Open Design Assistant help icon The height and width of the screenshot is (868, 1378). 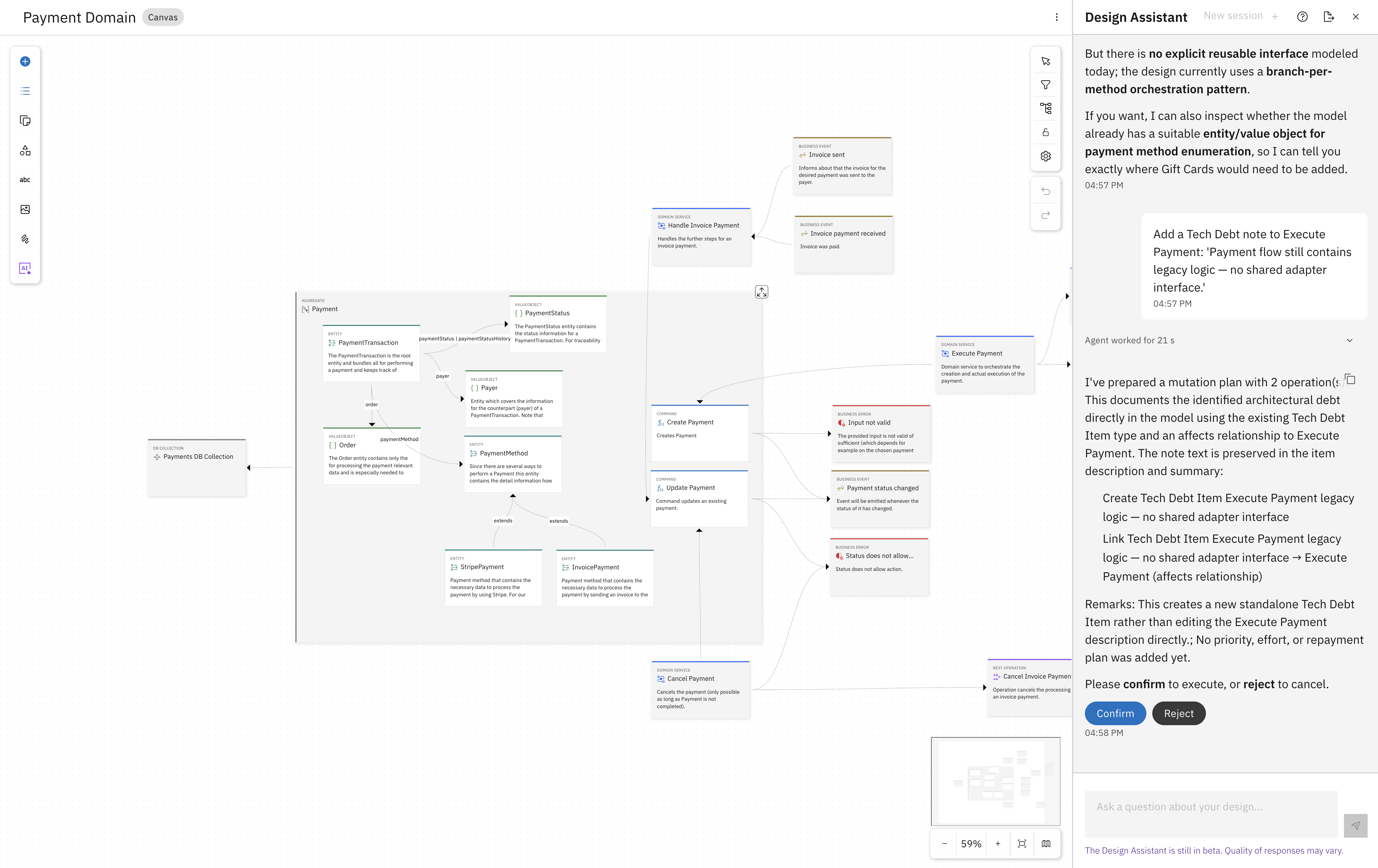coord(1303,17)
